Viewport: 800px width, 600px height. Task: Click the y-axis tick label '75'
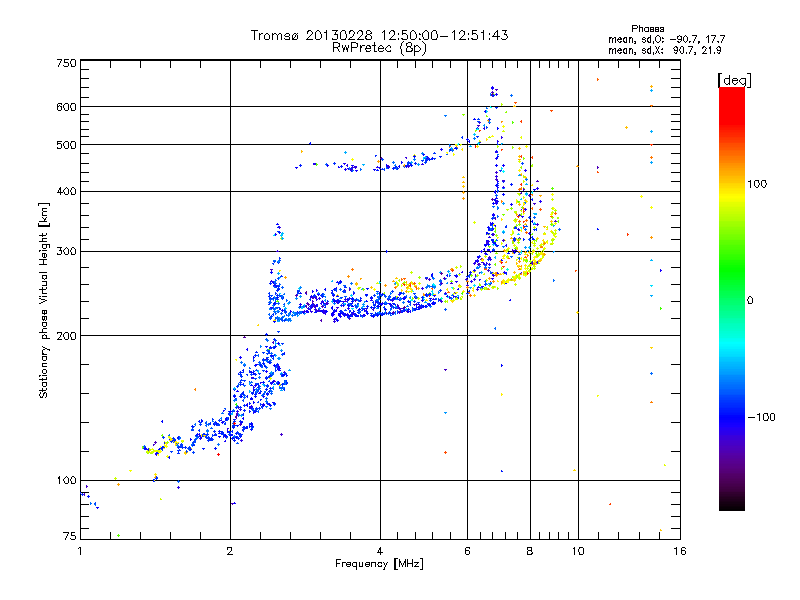(x=70, y=536)
